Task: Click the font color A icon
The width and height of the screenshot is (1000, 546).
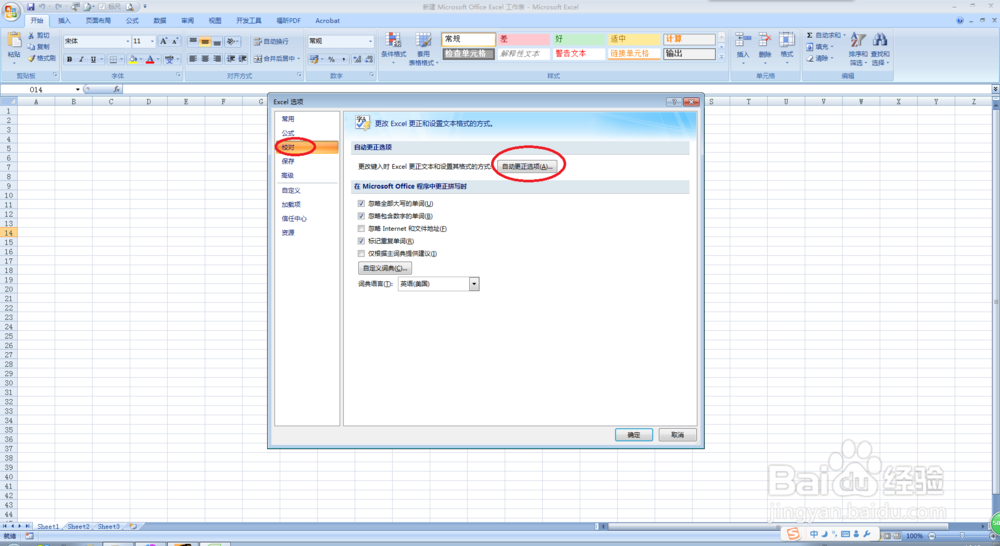Action: (x=150, y=59)
